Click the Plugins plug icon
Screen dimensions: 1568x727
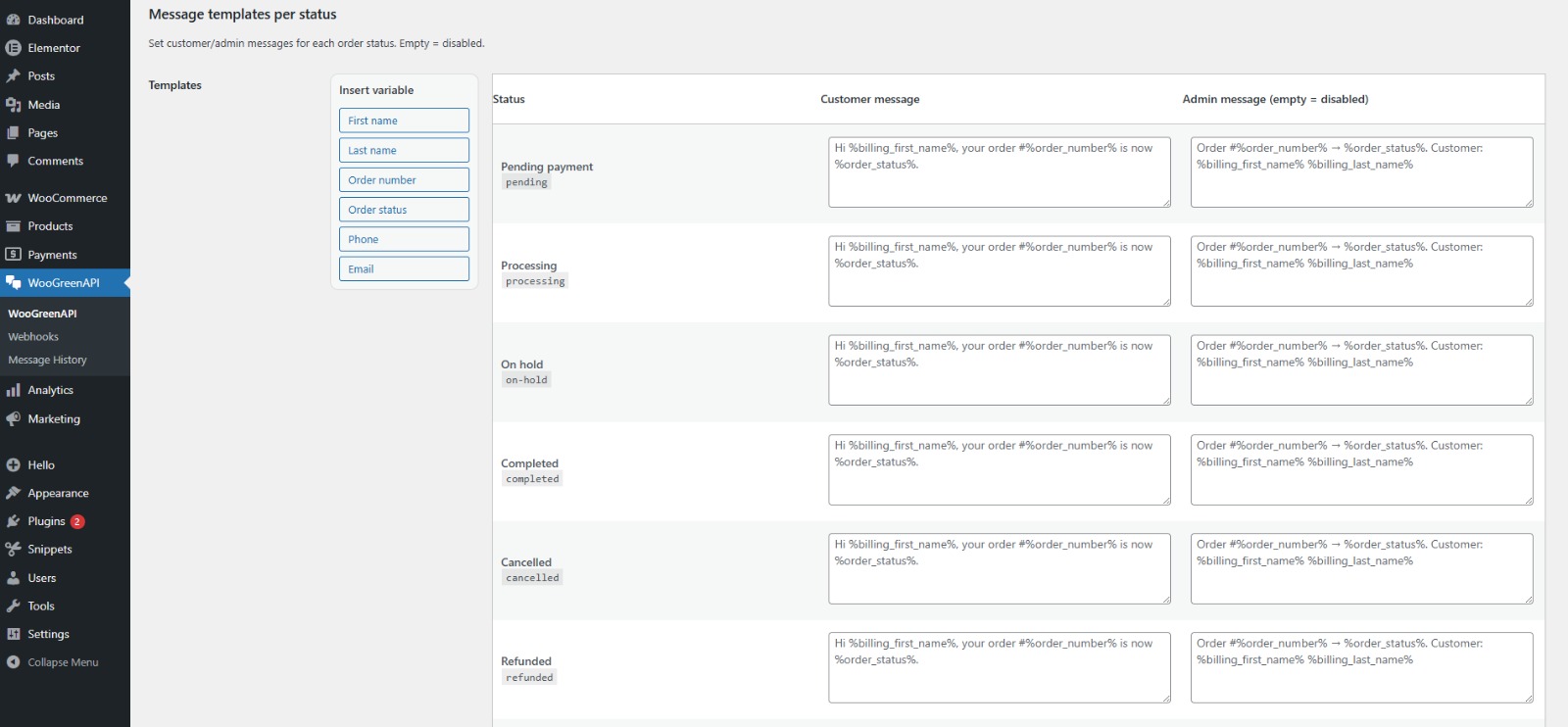click(x=13, y=521)
